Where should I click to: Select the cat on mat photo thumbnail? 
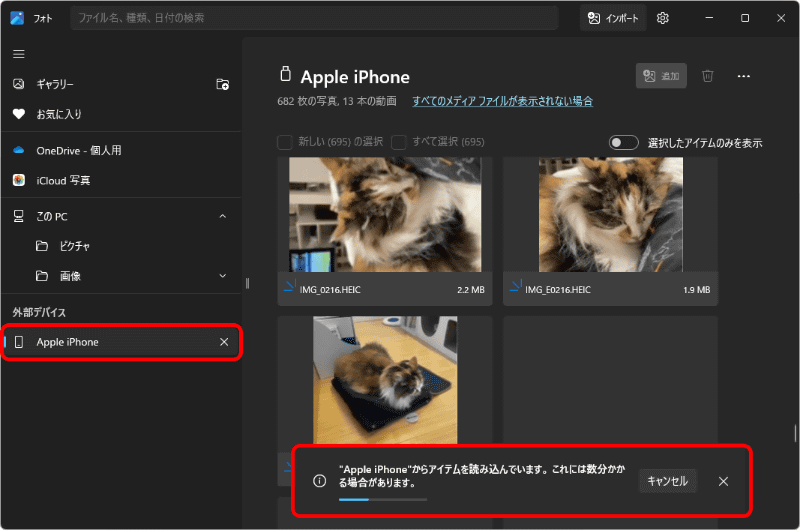[x=385, y=380]
